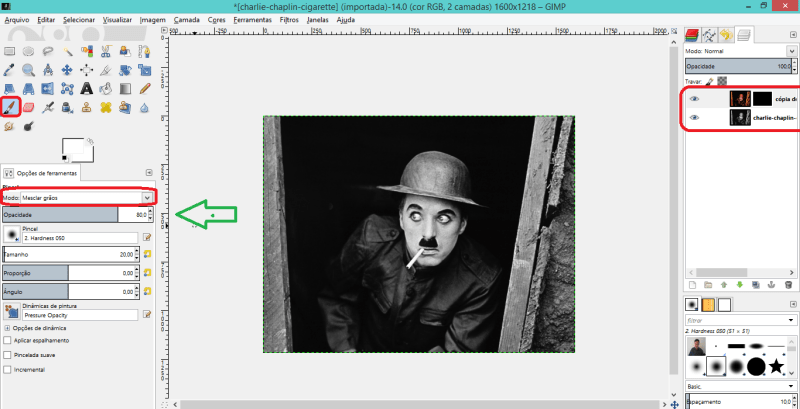Open the Camada menu

(x=186, y=19)
